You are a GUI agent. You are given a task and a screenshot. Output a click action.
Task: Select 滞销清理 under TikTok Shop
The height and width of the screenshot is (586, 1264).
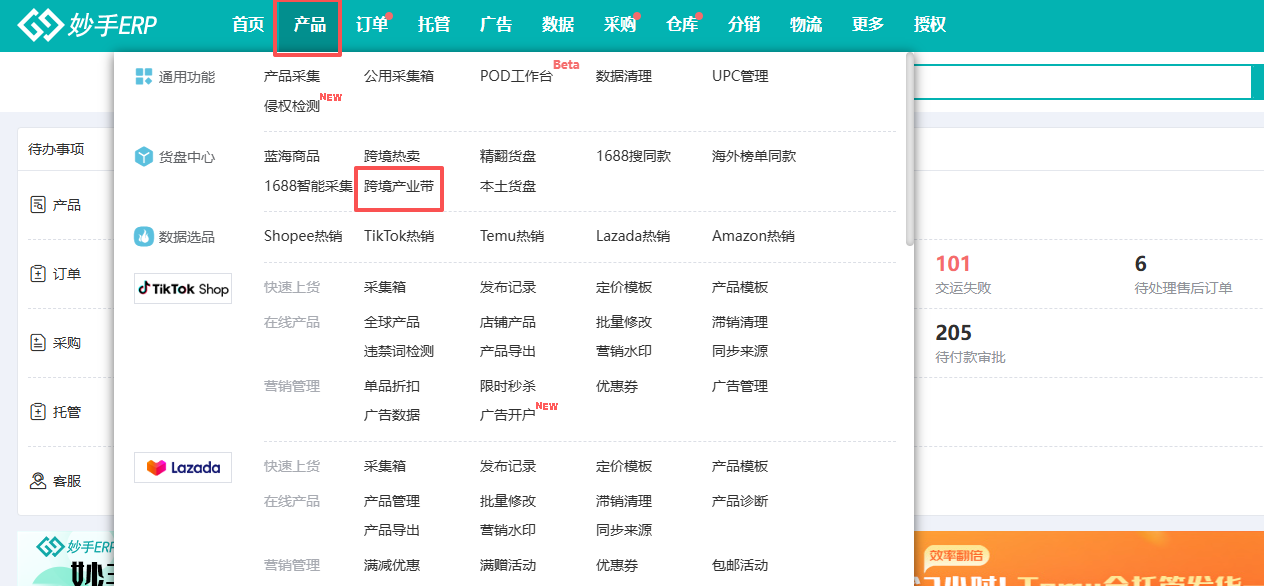740,322
